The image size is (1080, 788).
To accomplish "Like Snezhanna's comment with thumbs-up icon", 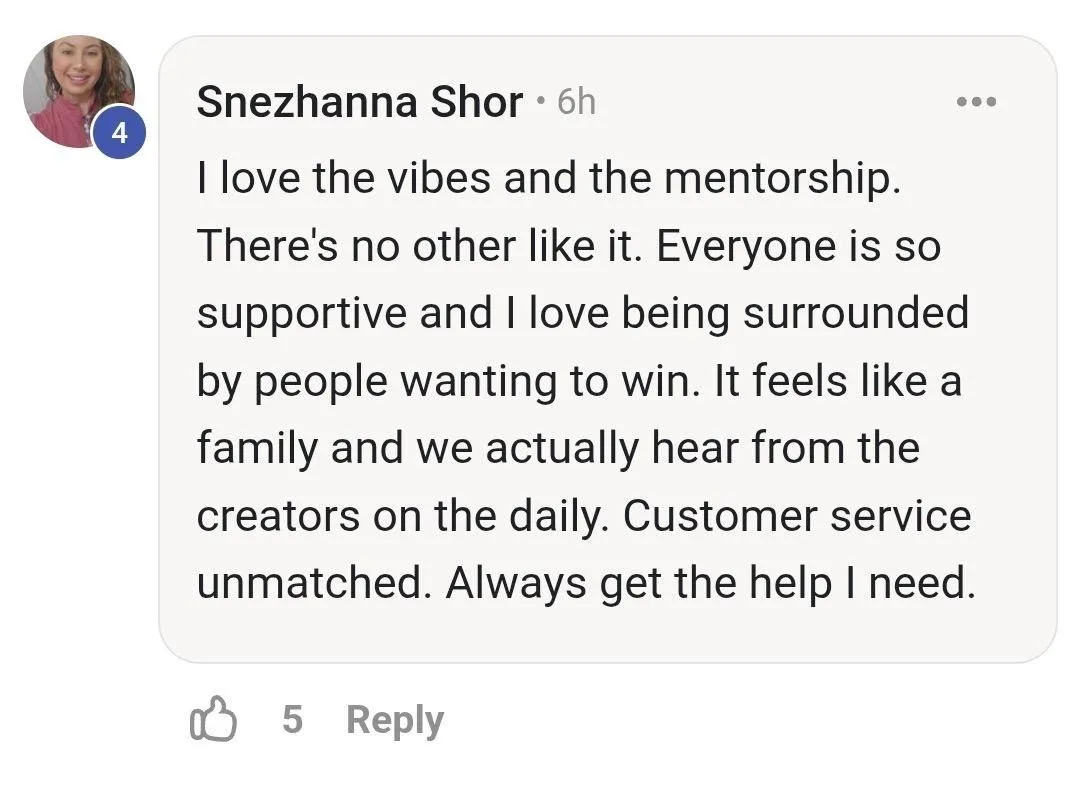I will click(x=213, y=719).
